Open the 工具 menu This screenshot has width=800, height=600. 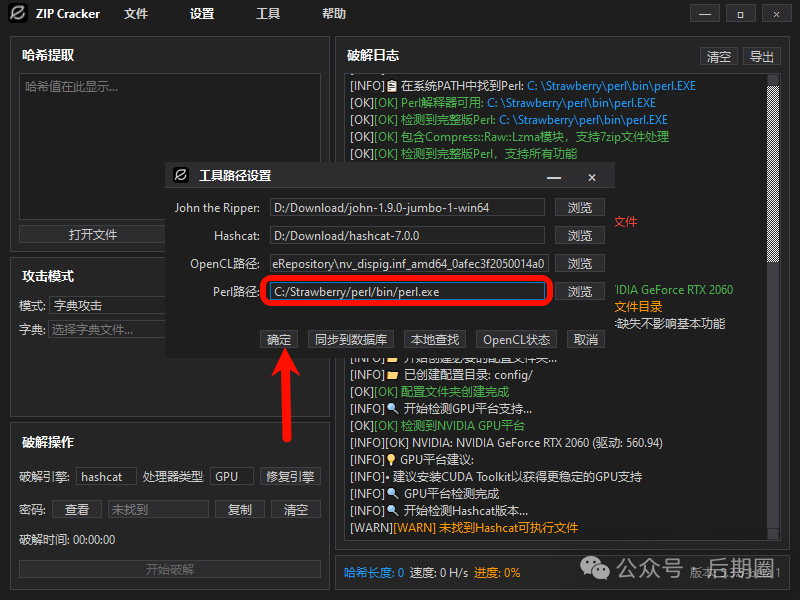point(267,13)
